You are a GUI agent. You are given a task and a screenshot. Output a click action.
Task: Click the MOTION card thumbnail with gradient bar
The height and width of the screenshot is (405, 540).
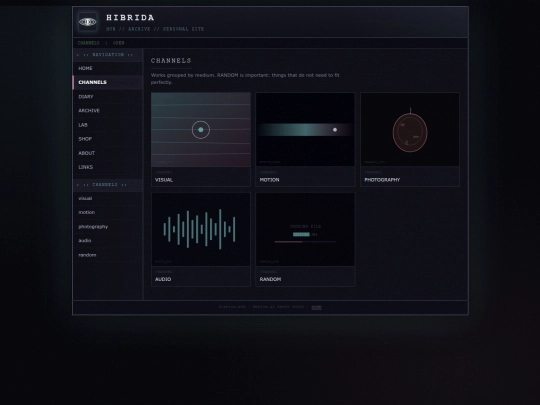tap(305, 129)
